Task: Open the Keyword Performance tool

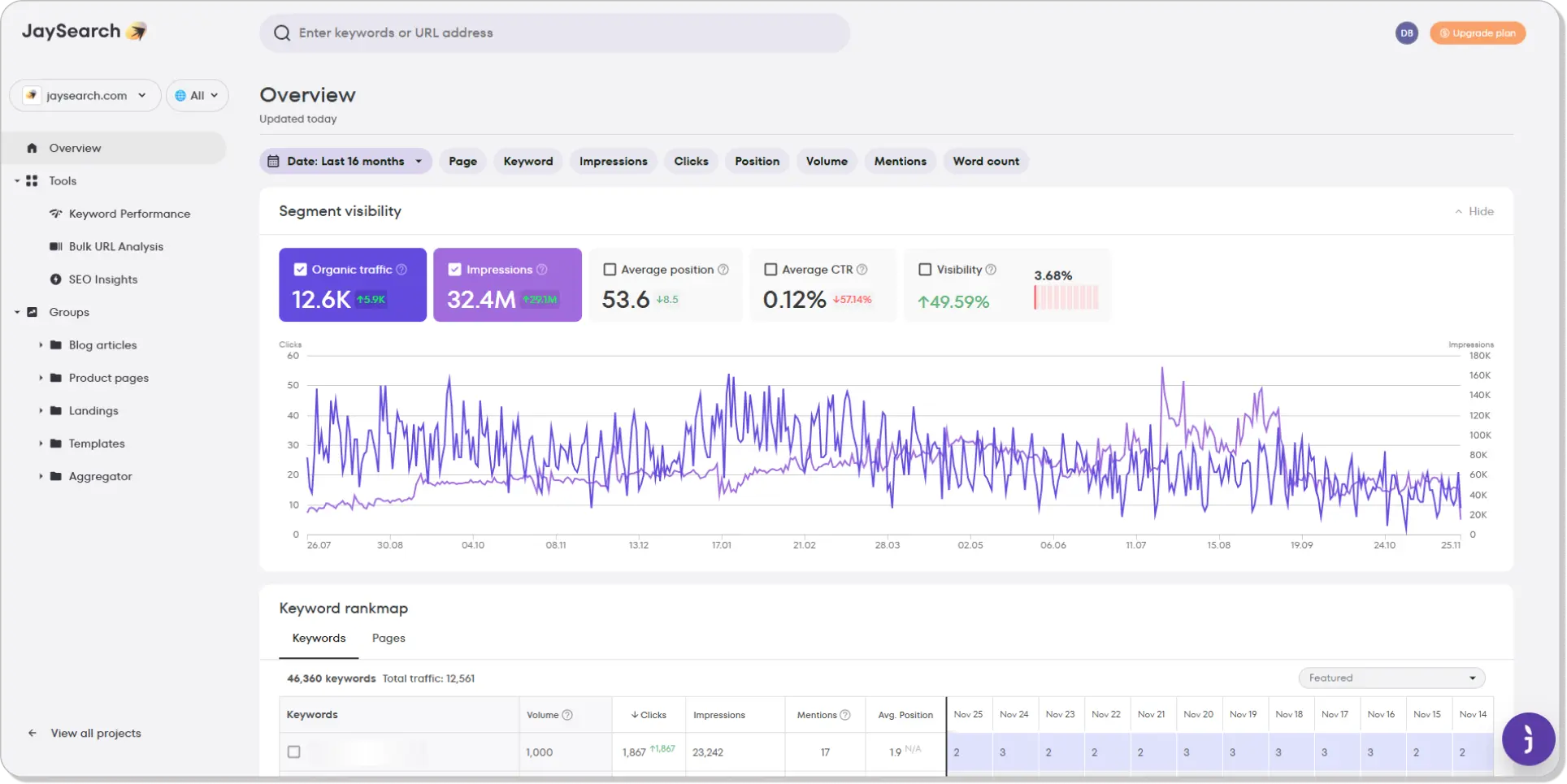Action: pos(129,213)
